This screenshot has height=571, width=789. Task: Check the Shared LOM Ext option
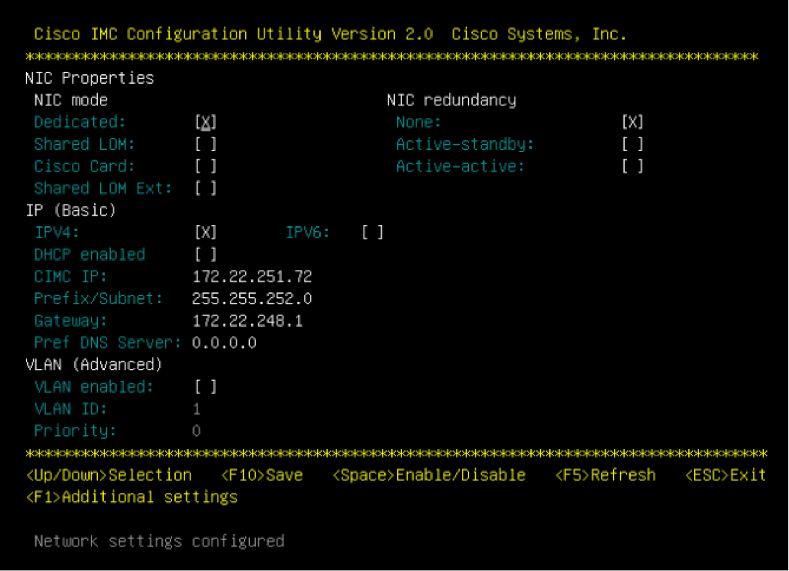(206, 189)
